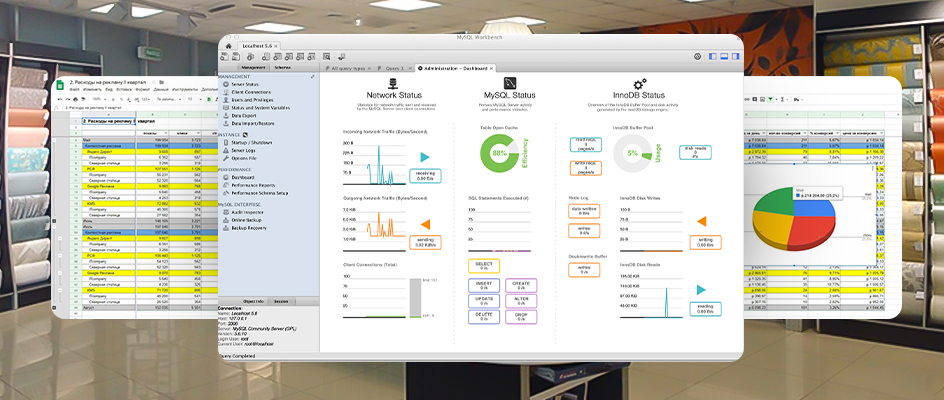
Task: Open the Файл menu in Google Sheets
Action: point(75,90)
